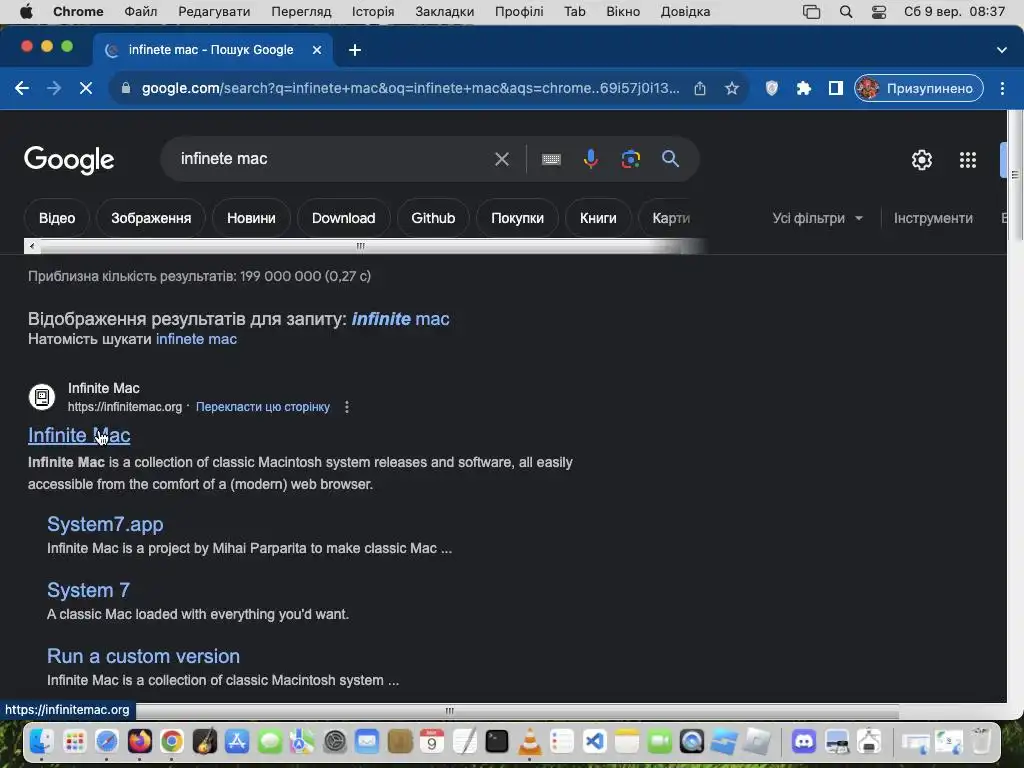Search instead for infinete mac
Viewport: 1024px width, 768px height.
[196, 339]
